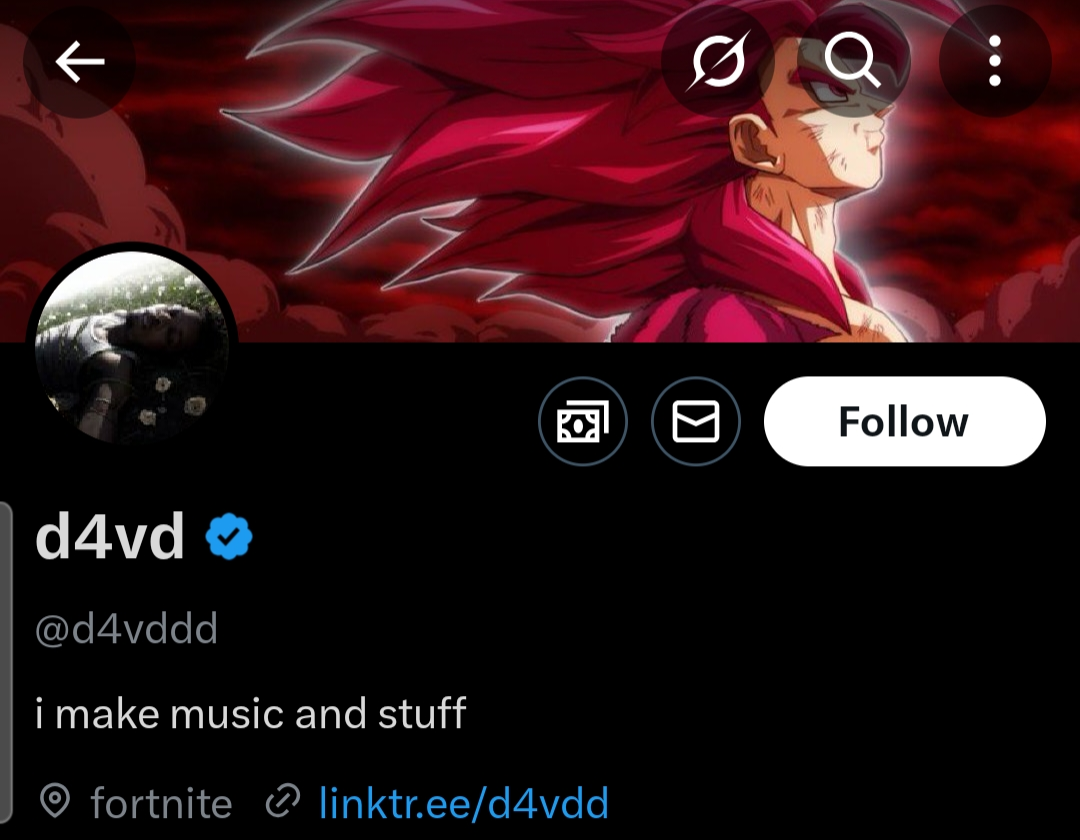
Task: Tap the chain link icon
Action: pos(283,801)
